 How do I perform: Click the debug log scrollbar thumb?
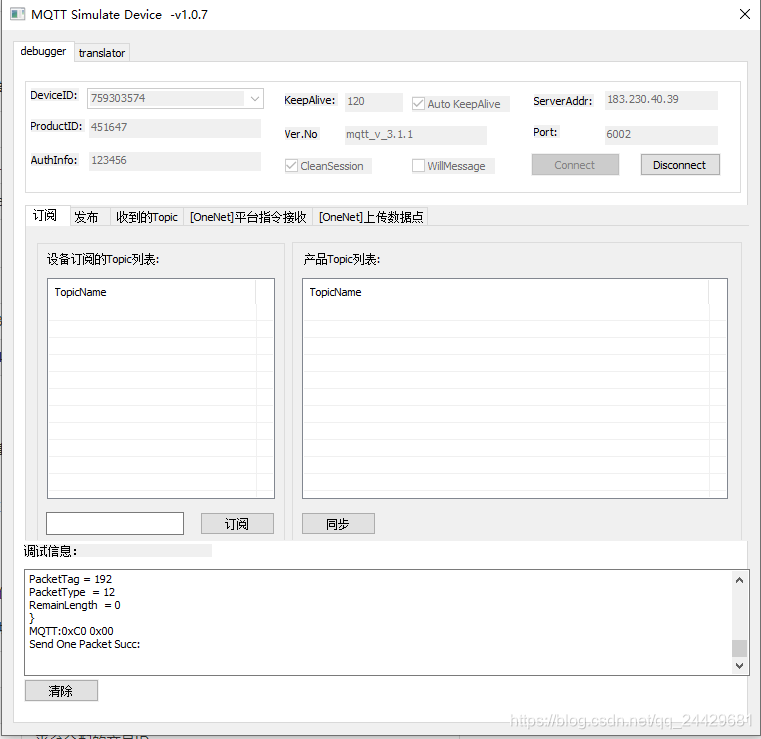(739, 648)
